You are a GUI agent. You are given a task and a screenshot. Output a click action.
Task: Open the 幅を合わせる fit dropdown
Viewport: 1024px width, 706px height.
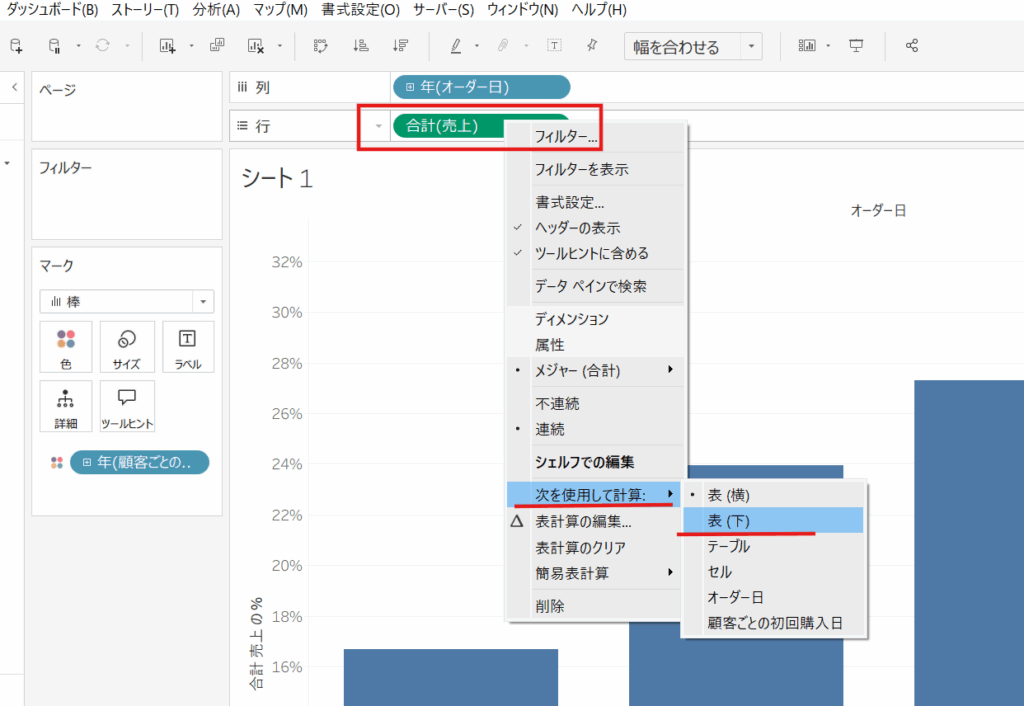tap(692, 47)
